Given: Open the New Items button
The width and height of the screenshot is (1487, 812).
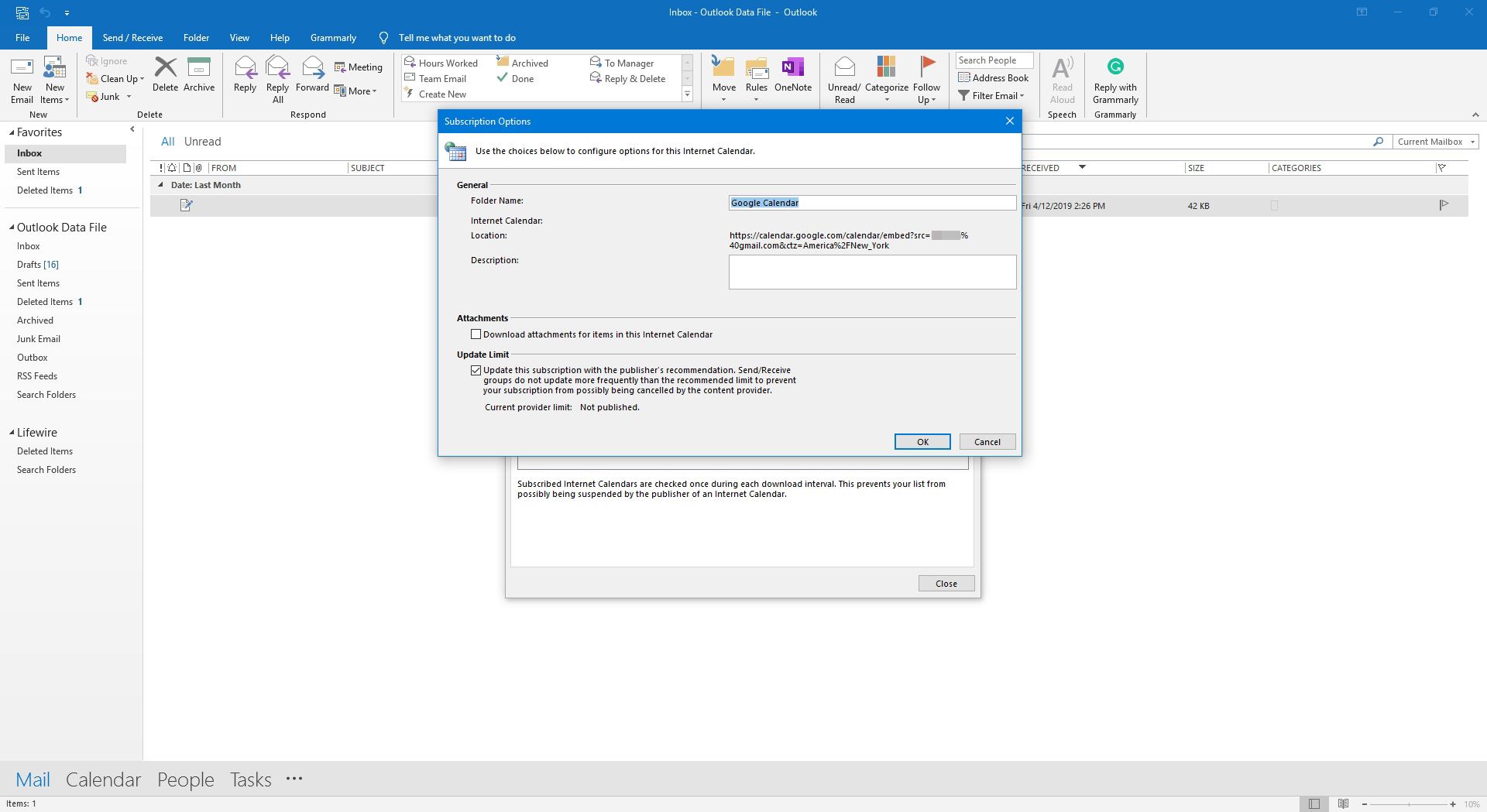Looking at the screenshot, I should coord(54,81).
